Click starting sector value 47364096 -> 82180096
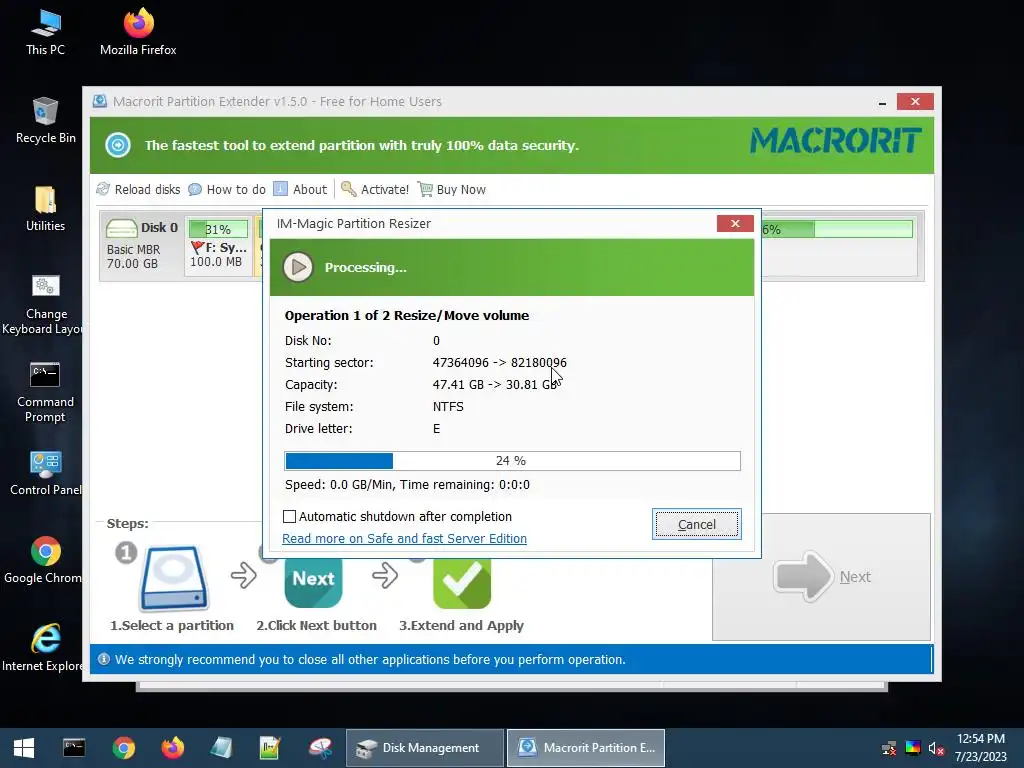 (500, 362)
